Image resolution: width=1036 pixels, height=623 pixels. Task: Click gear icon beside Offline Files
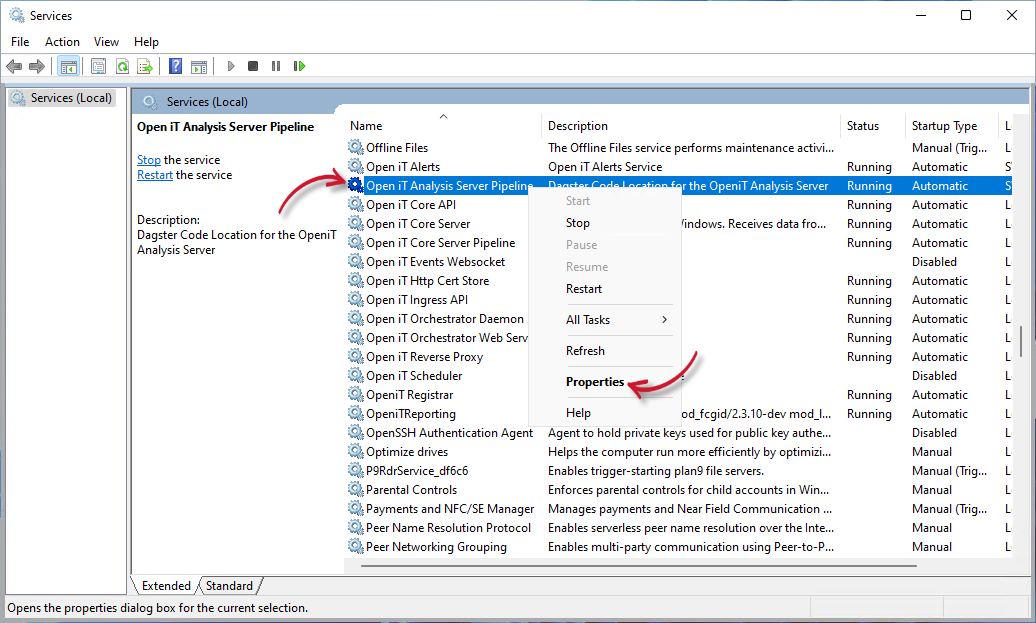point(355,147)
